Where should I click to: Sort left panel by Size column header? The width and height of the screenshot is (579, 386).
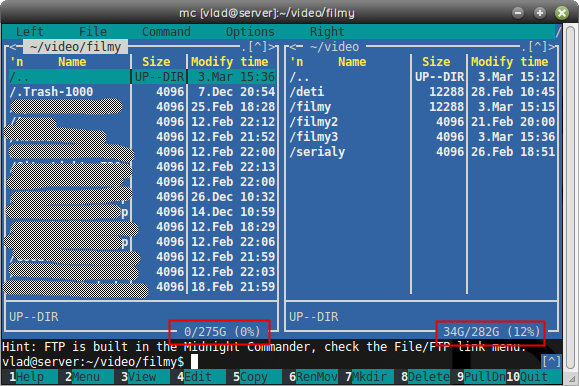156,62
